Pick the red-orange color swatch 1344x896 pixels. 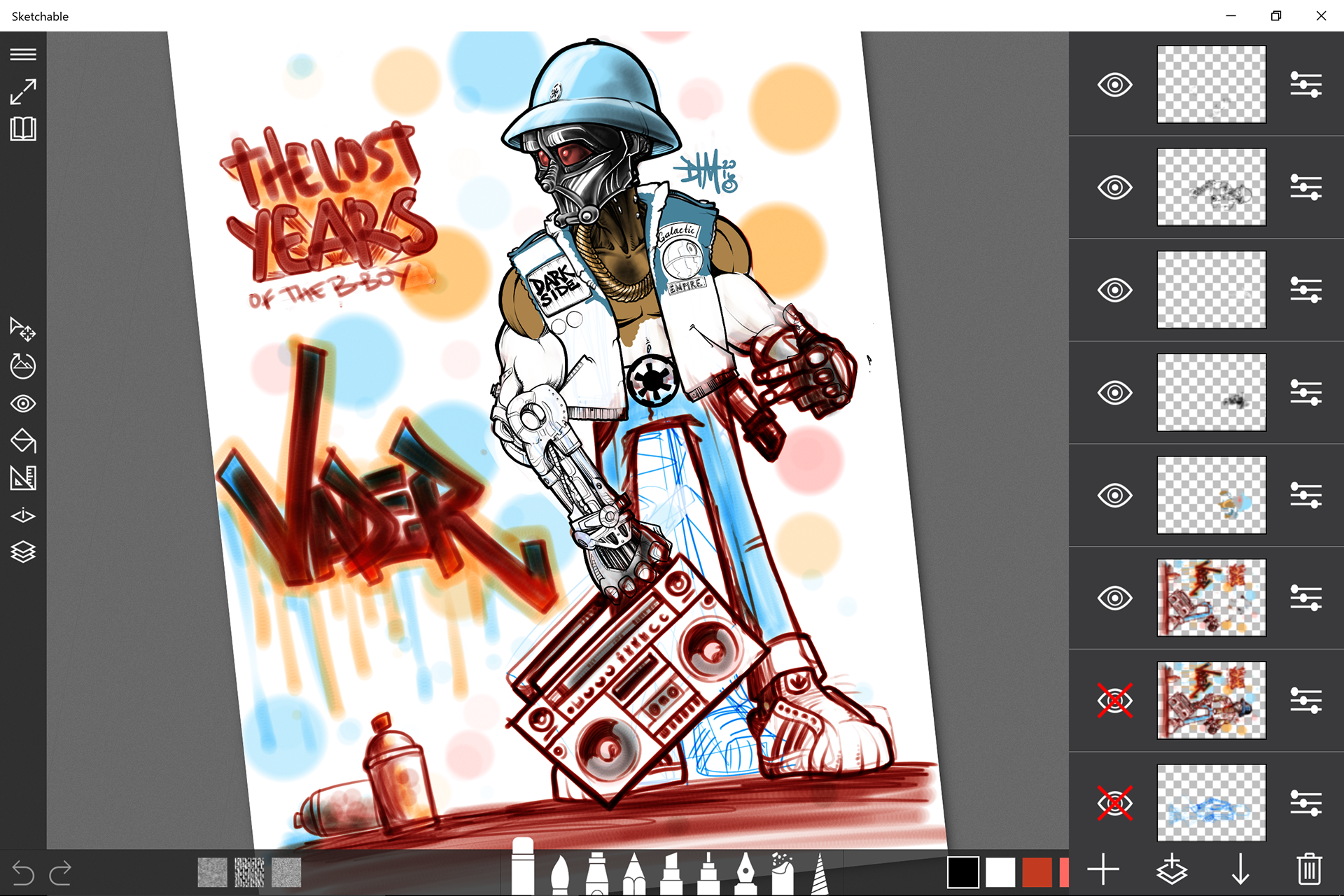[x=1037, y=873]
